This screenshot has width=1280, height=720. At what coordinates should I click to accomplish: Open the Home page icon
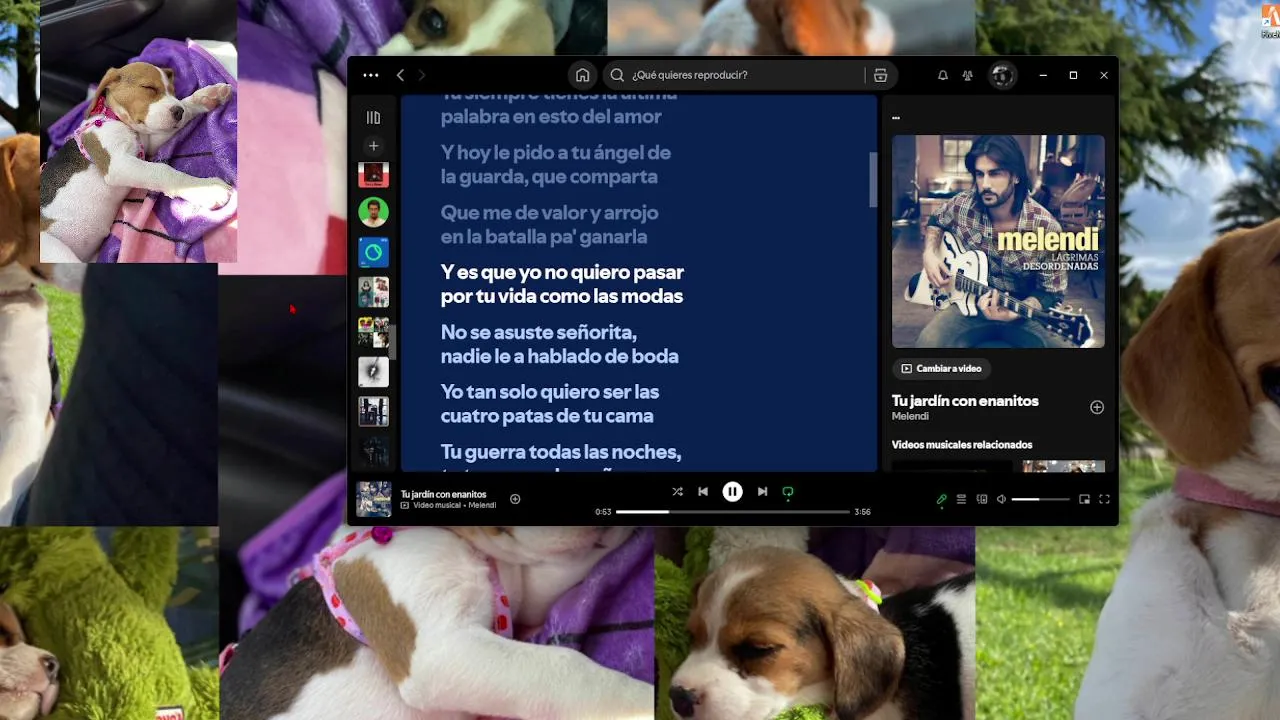(x=582, y=75)
